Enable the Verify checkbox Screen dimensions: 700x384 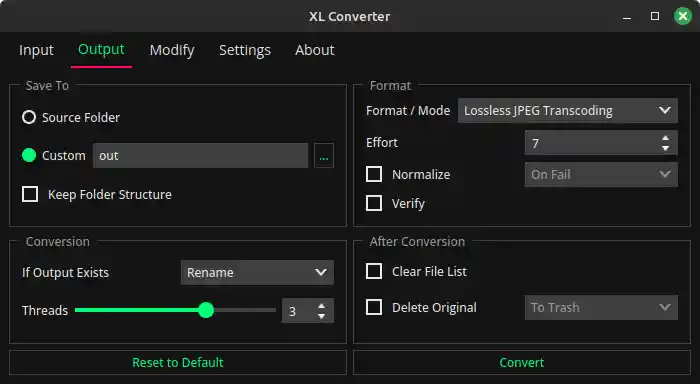pyautogui.click(x=374, y=203)
